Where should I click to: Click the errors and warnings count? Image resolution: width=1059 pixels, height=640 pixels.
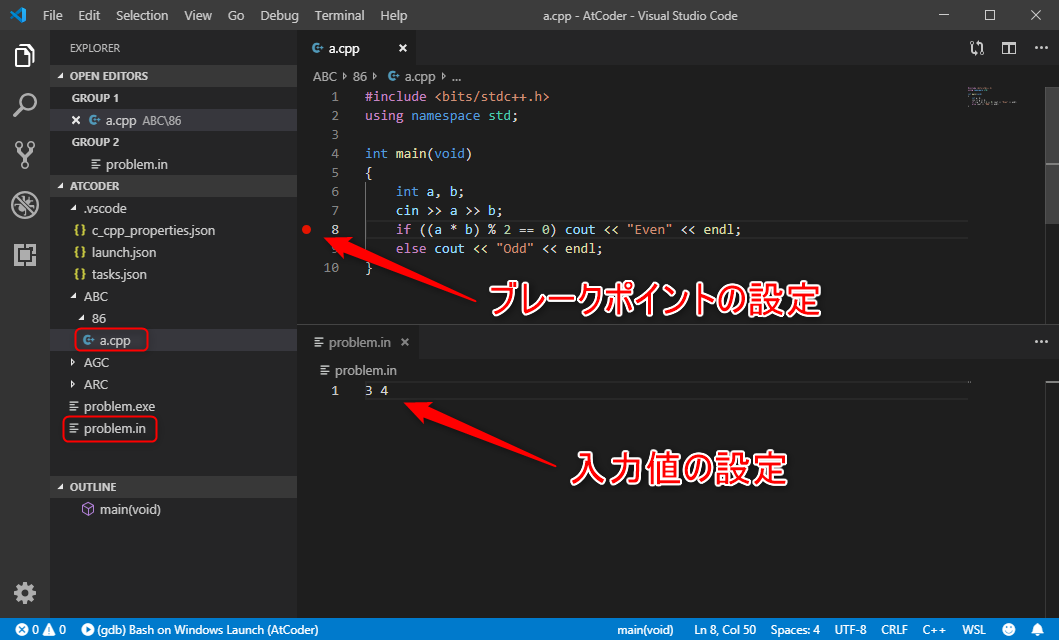click(x=40, y=630)
